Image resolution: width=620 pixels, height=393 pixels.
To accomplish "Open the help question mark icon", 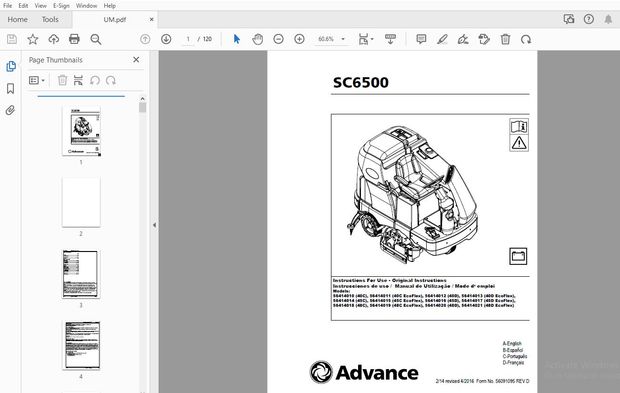I will point(589,19).
